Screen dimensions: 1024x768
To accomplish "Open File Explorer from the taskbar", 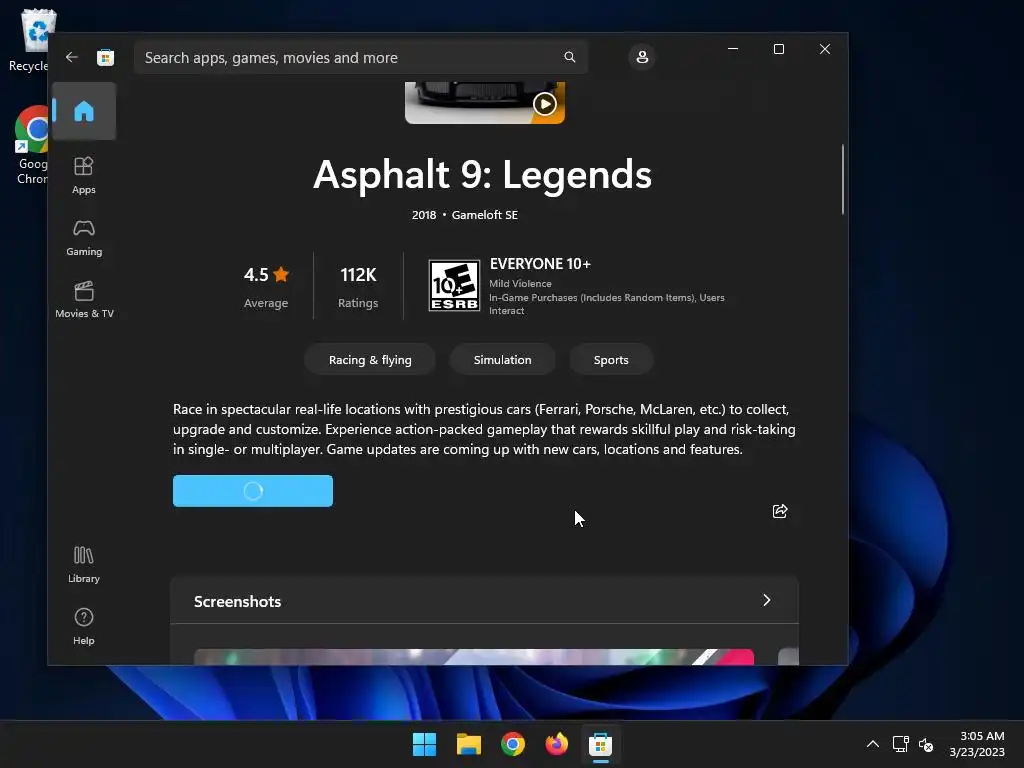I will pyautogui.click(x=469, y=744).
